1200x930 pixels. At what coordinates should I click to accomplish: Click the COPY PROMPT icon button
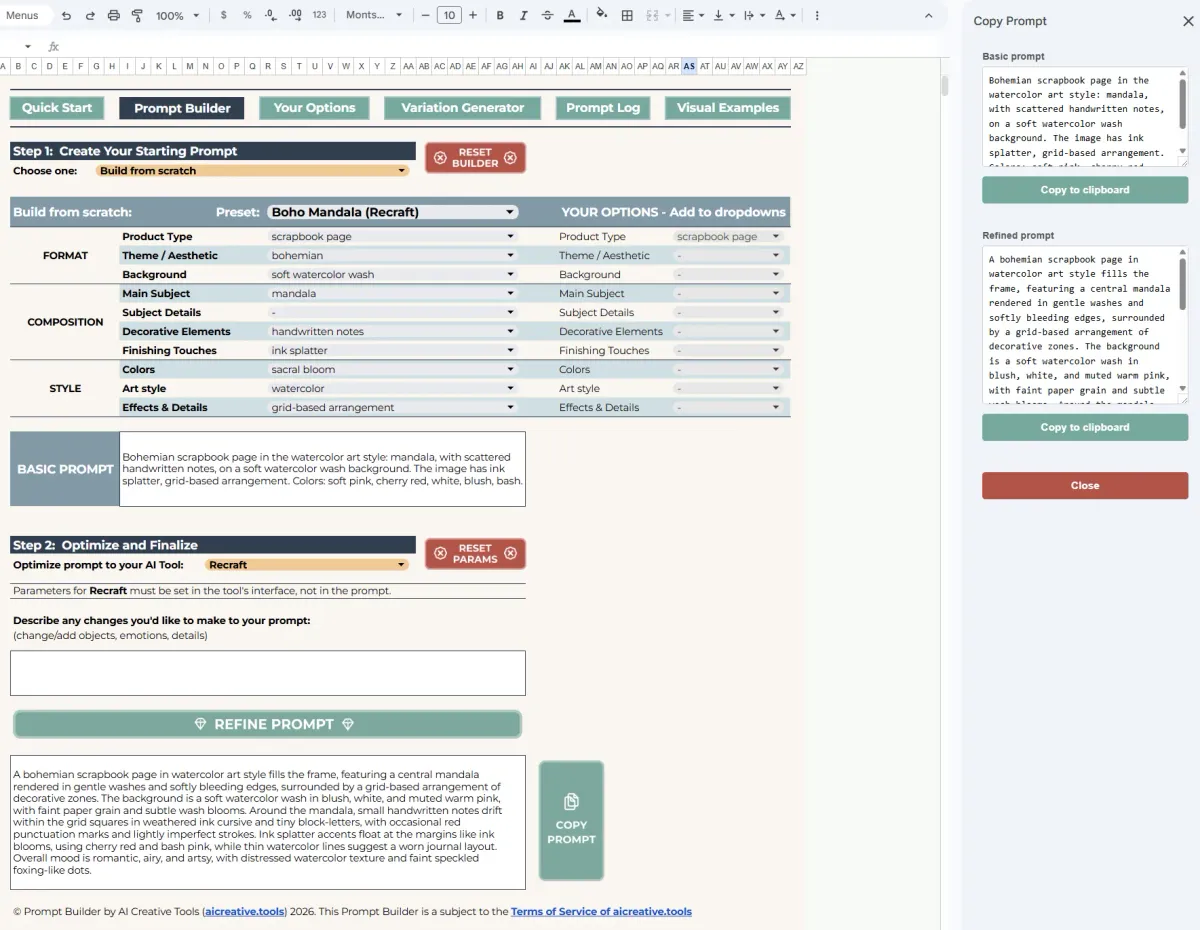[x=571, y=821]
